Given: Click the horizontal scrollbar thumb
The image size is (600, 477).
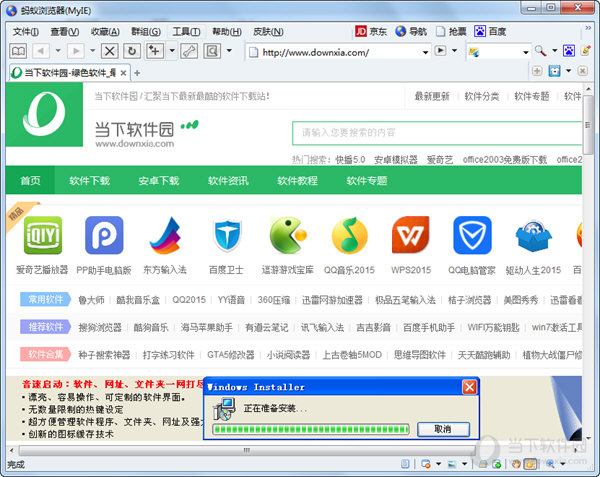Looking at the screenshot, I should click(x=247, y=451).
